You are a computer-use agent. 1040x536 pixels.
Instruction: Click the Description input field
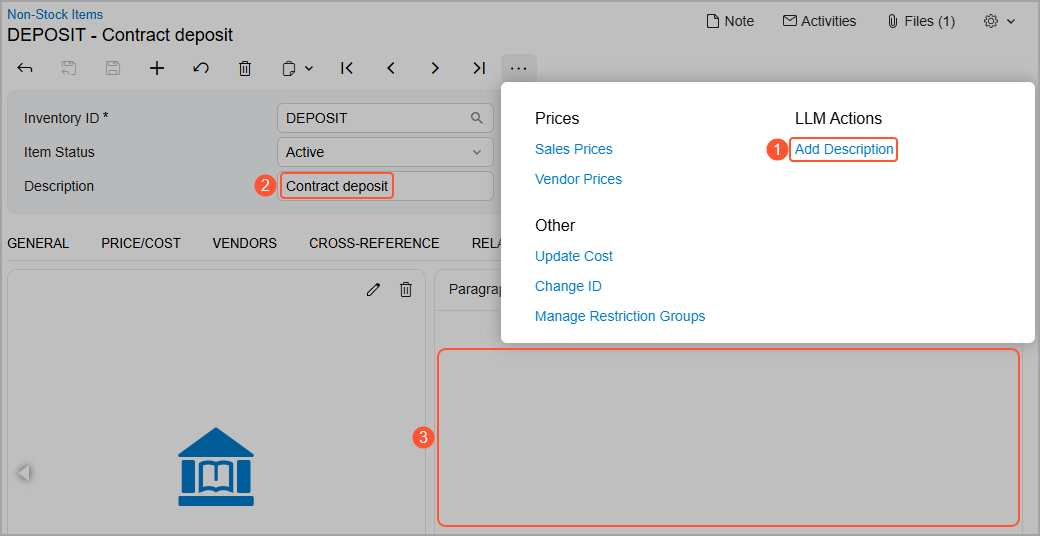pyautogui.click(x=385, y=186)
